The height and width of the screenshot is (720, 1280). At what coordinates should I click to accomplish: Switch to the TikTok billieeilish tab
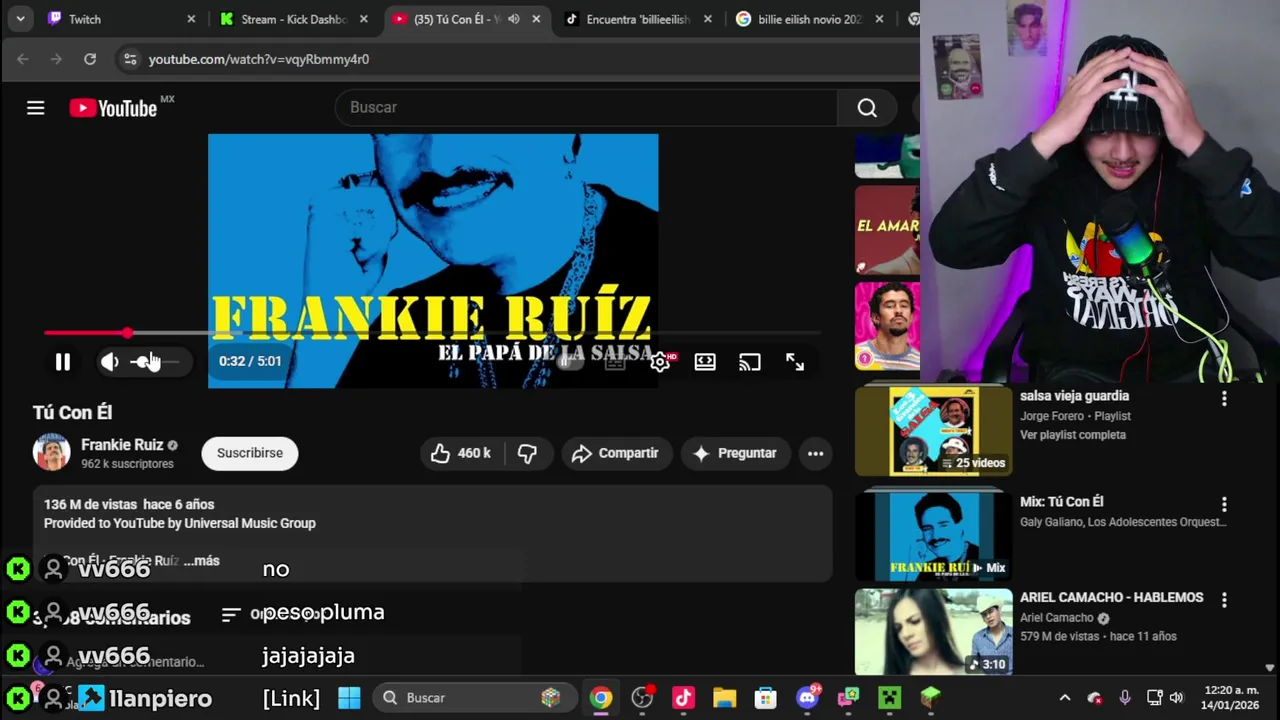pyautogui.click(x=638, y=19)
